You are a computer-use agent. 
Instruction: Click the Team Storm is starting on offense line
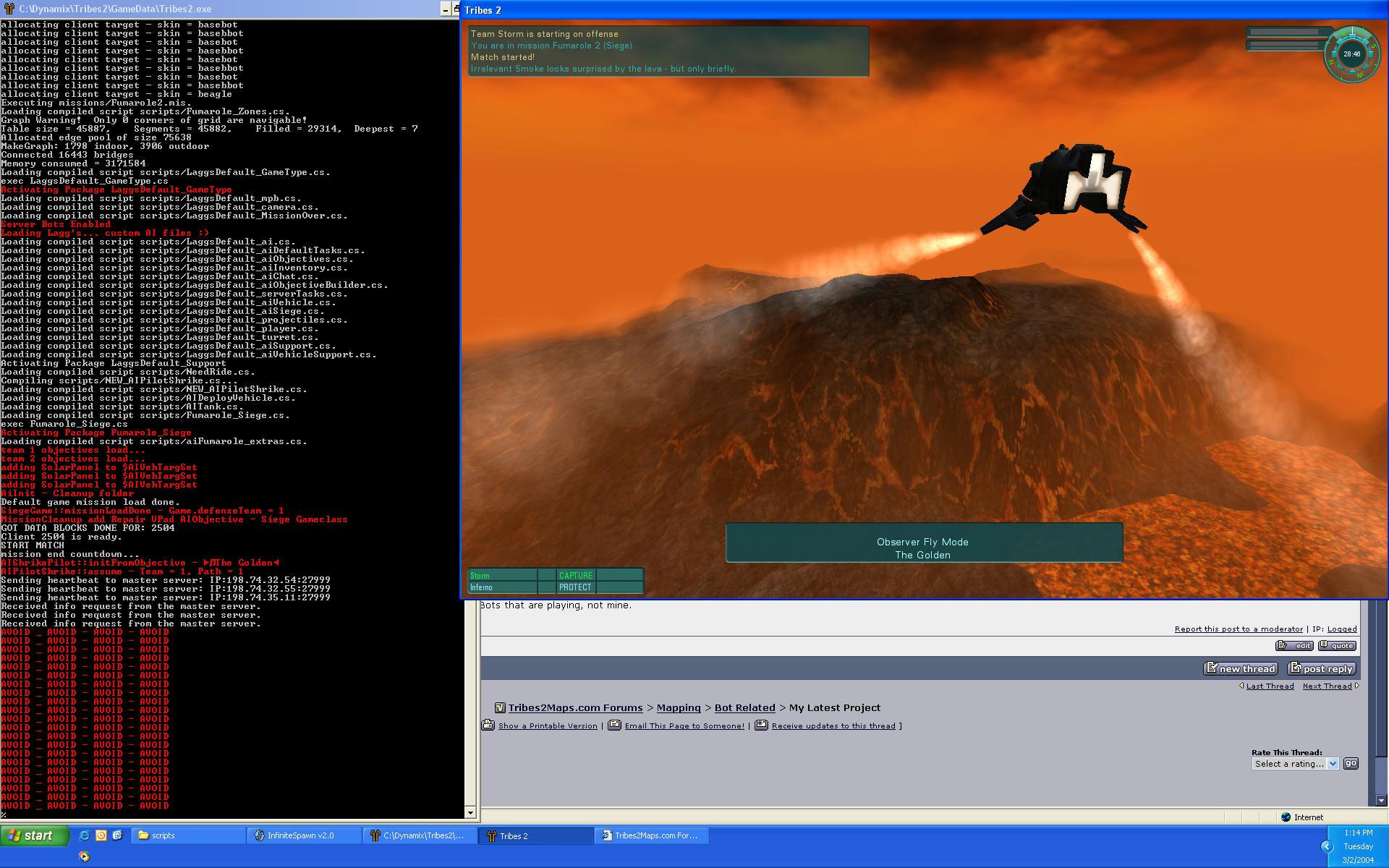tap(544, 34)
